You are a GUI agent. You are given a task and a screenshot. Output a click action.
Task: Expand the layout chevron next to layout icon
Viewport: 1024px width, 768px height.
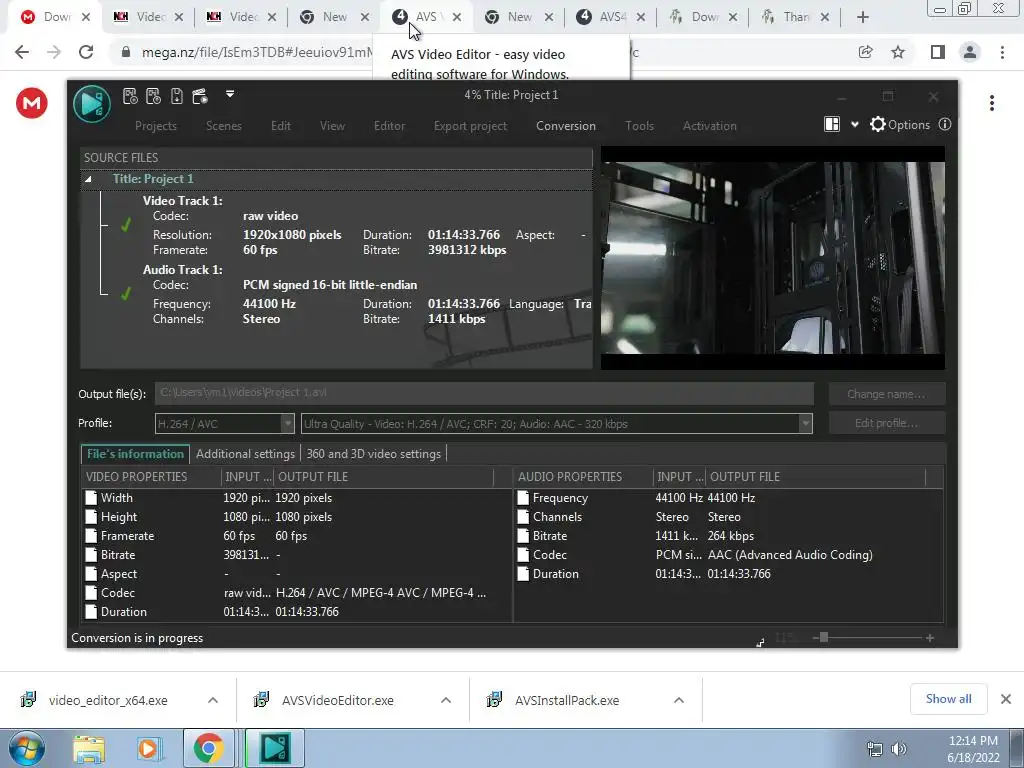click(854, 125)
